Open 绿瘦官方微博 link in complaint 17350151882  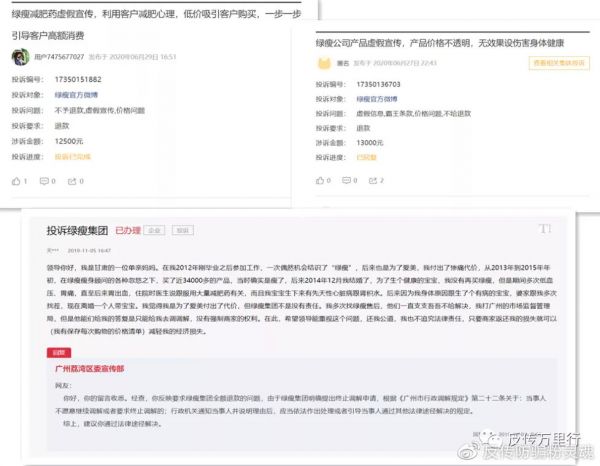point(76,95)
